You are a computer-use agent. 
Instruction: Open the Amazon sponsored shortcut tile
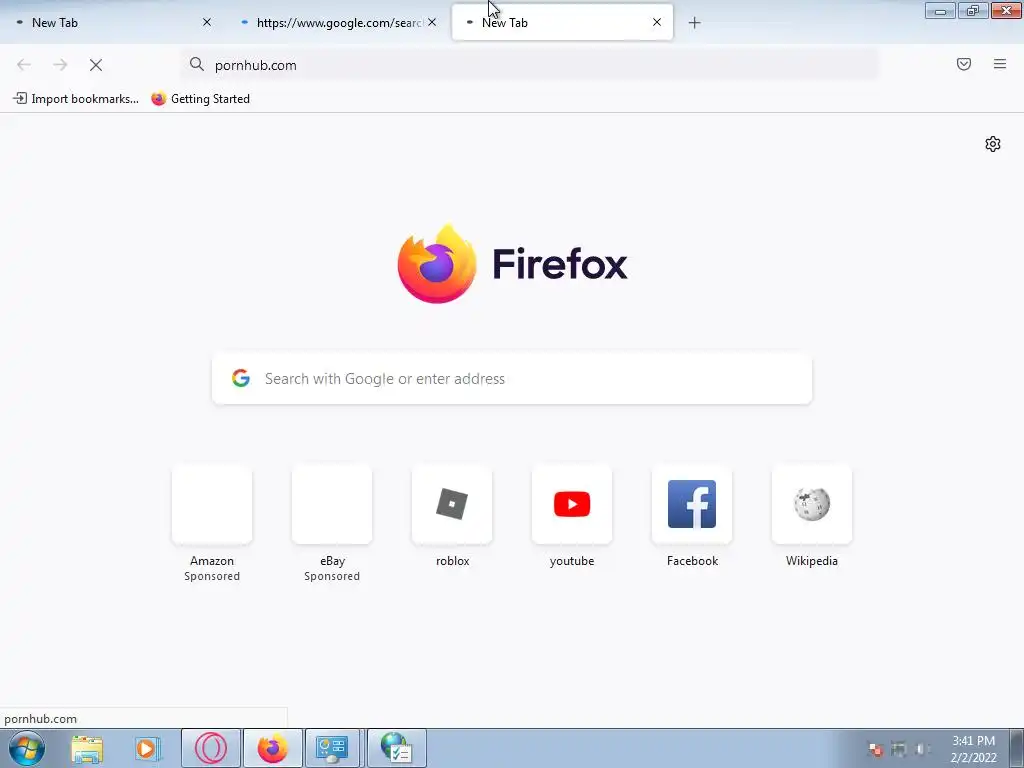tap(212, 504)
